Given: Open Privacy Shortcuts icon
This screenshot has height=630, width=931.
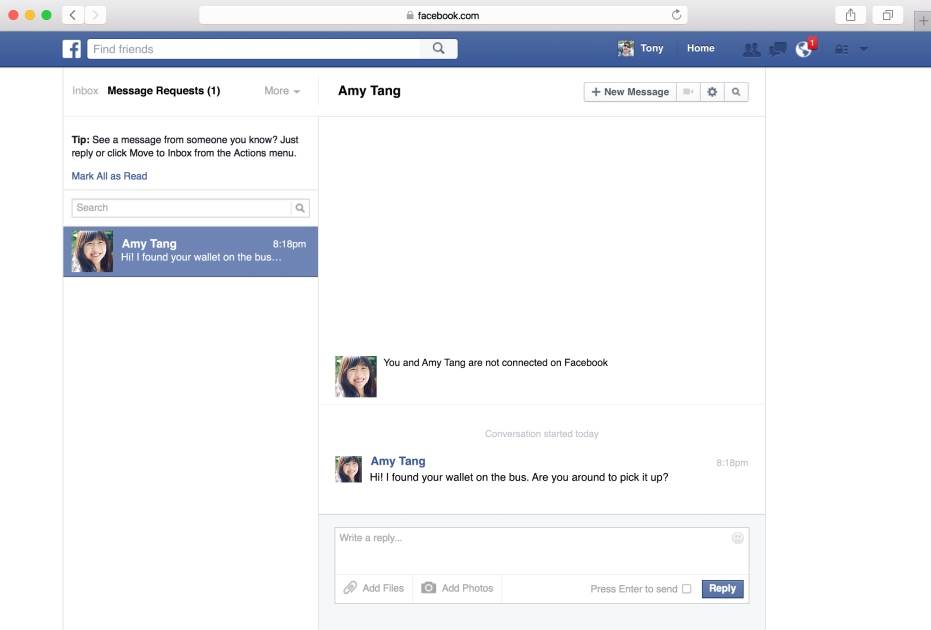Looking at the screenshot, I should tap(841, 48).
